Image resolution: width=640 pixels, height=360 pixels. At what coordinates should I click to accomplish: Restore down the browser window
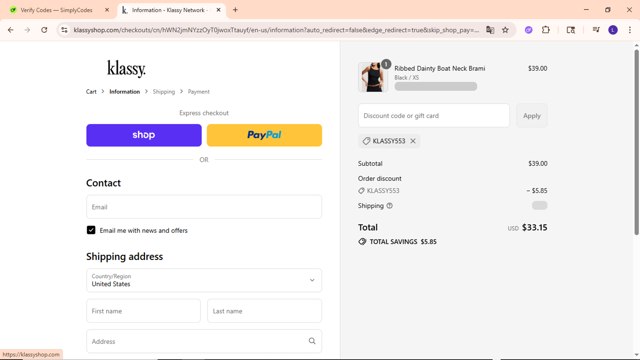pos(608,10)
